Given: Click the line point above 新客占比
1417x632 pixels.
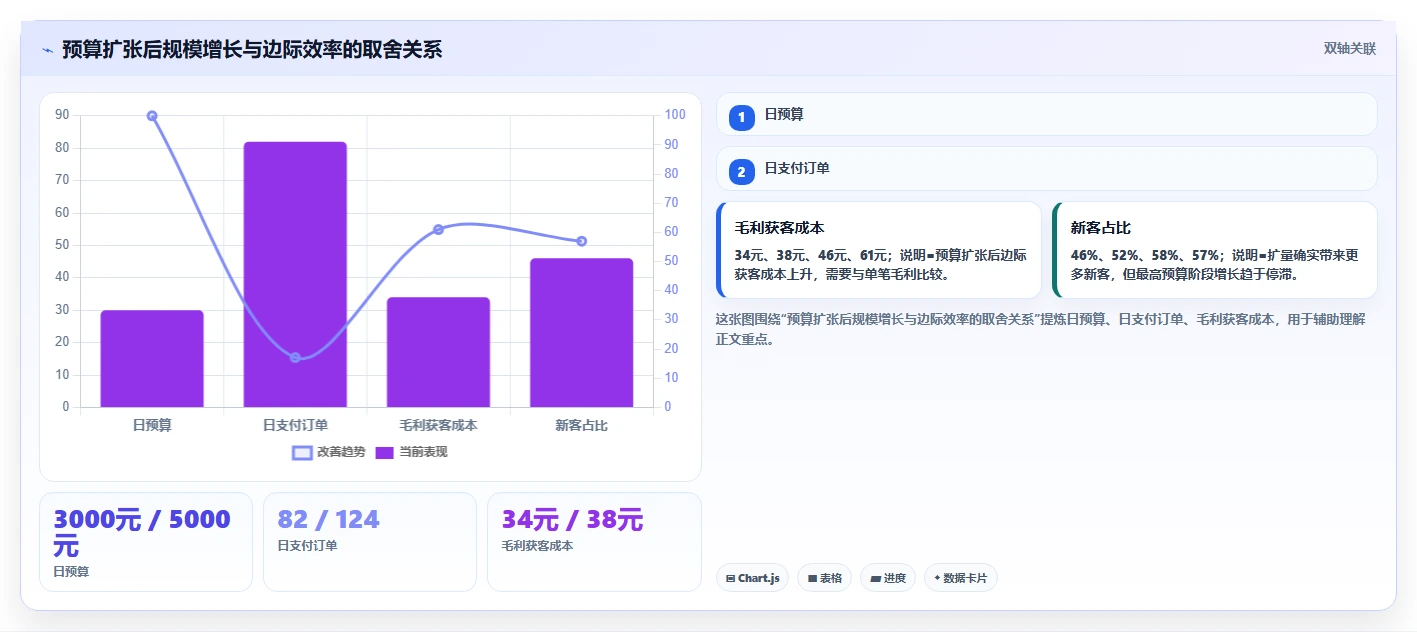Looking at the screenshot, I should 582,241.
